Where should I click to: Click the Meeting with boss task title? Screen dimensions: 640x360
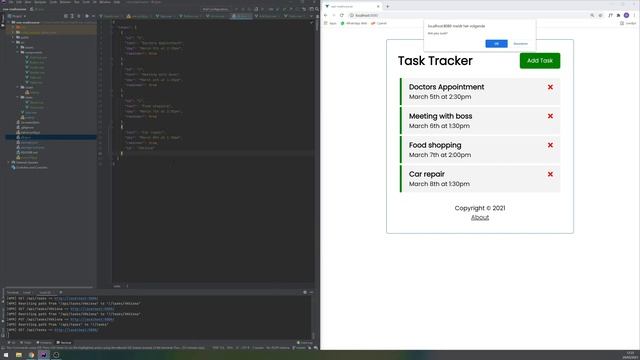pyautogui.click(x=440, y=116)
